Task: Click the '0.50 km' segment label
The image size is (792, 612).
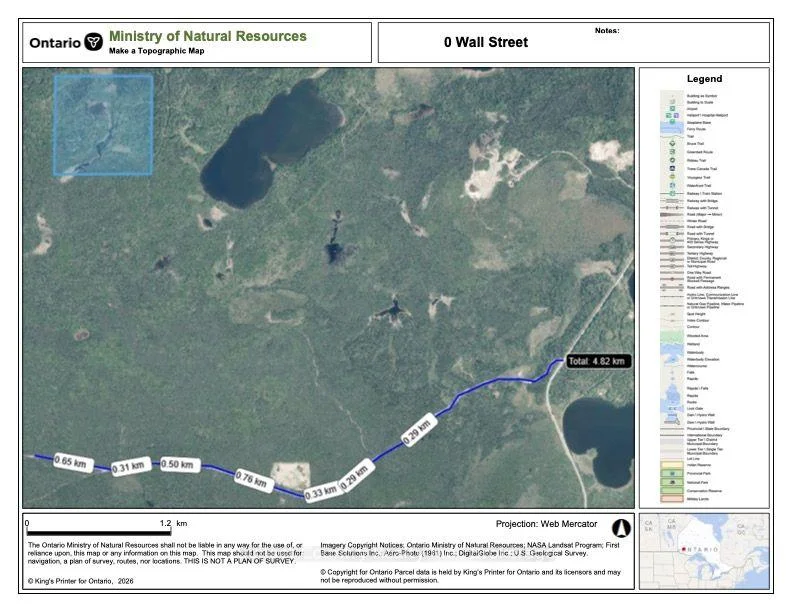Action: click(178, 464)
